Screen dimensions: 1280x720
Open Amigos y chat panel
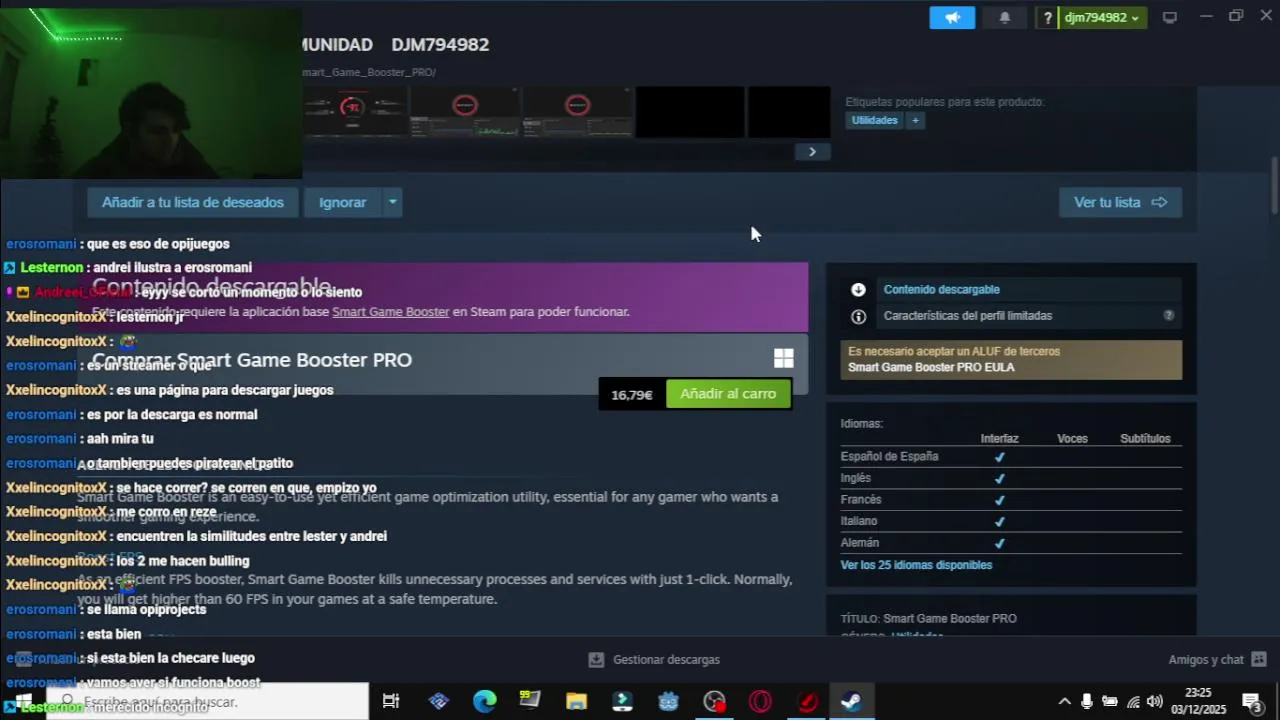[x=1206, y=660]
